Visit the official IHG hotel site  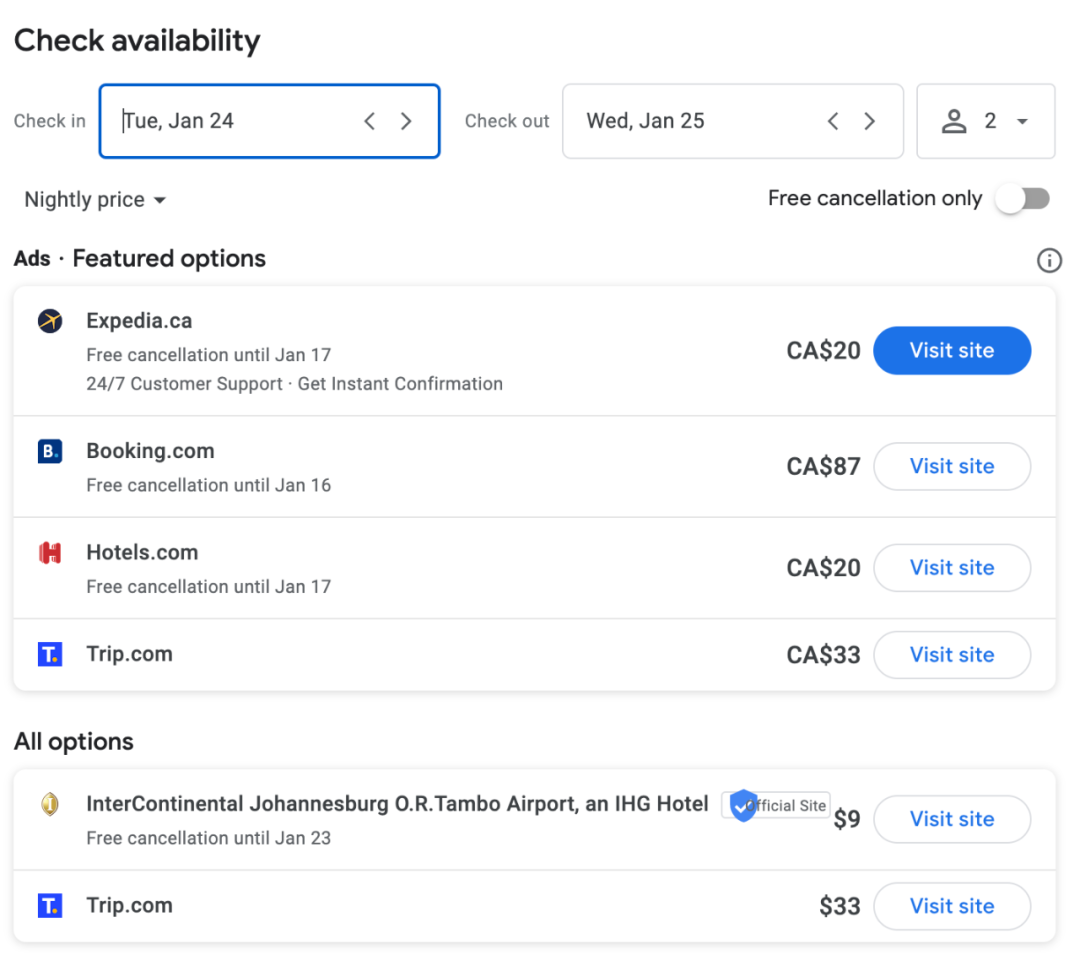(x=951, y=819)
